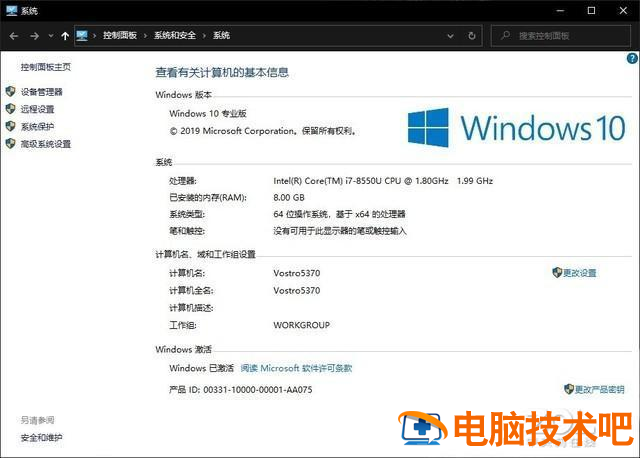Click the 计算机名 value Vostro5370
This screenshot has height=458, width=640.
[x=297, y=273]
